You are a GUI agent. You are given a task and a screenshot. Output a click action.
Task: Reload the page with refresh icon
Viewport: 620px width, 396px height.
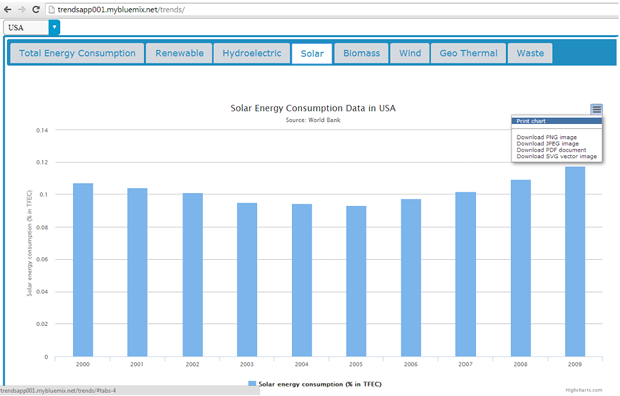click(x=36, y=9)
